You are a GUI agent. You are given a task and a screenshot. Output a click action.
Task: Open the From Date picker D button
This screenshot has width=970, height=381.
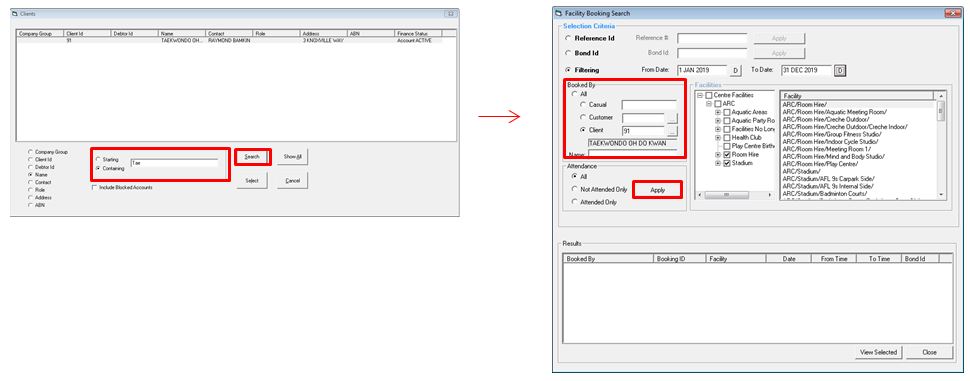click(736, 71)
